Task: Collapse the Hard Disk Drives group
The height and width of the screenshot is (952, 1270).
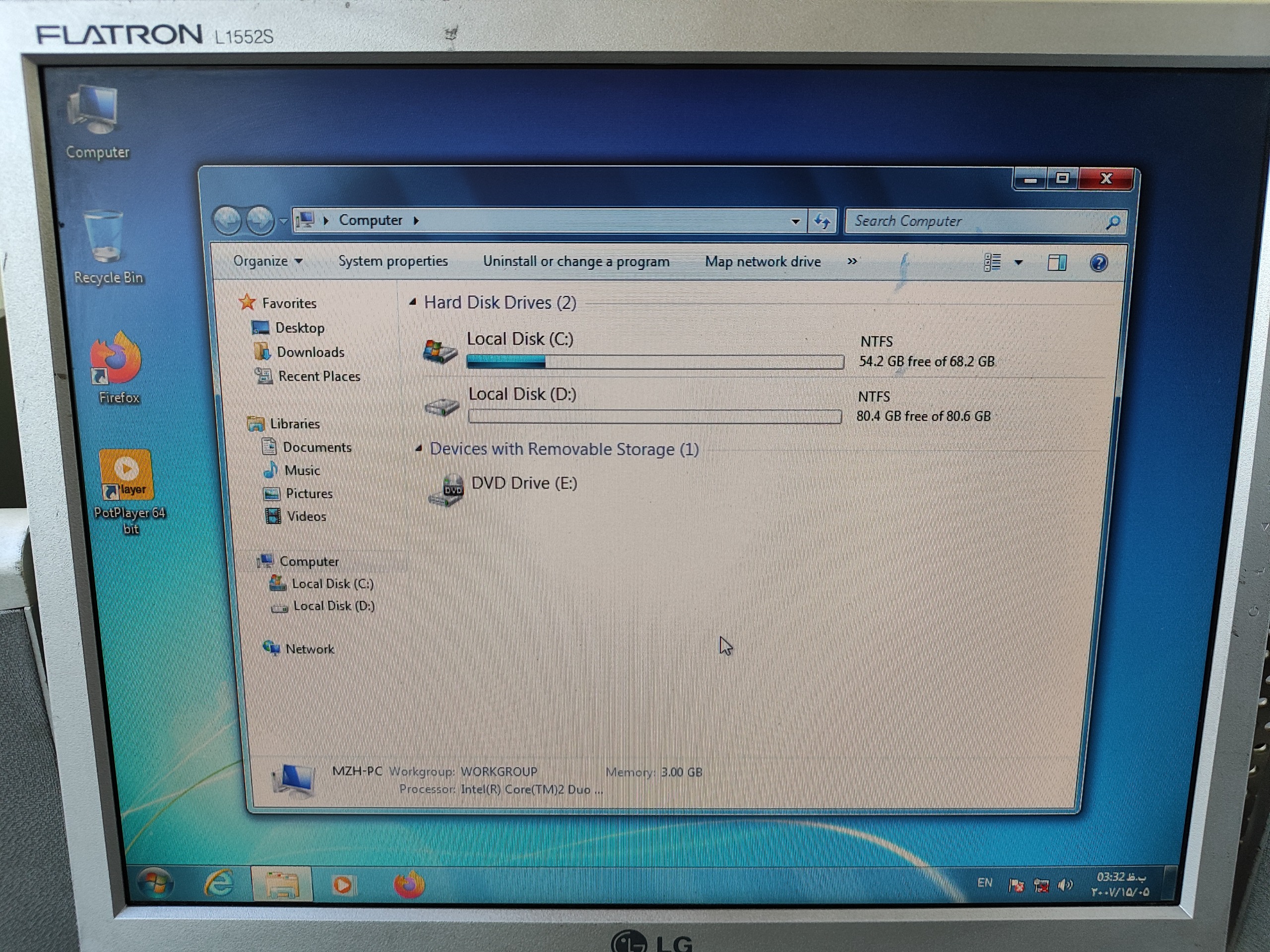Action: (412, 302)
